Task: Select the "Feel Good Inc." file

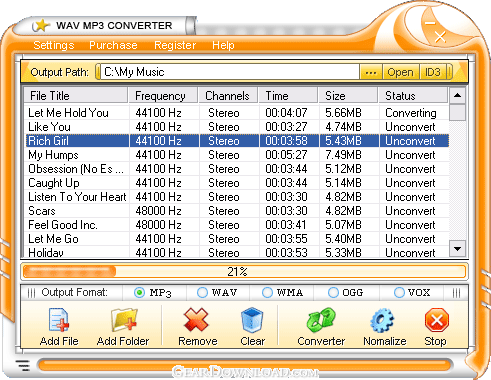Action: pos(237,225)
